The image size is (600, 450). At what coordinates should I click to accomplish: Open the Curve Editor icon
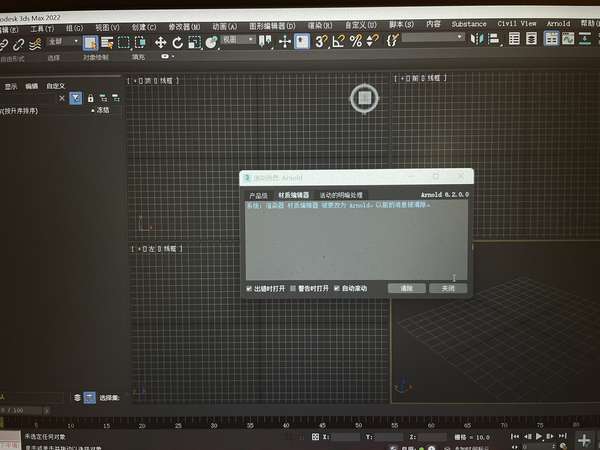tap(568, 39)
